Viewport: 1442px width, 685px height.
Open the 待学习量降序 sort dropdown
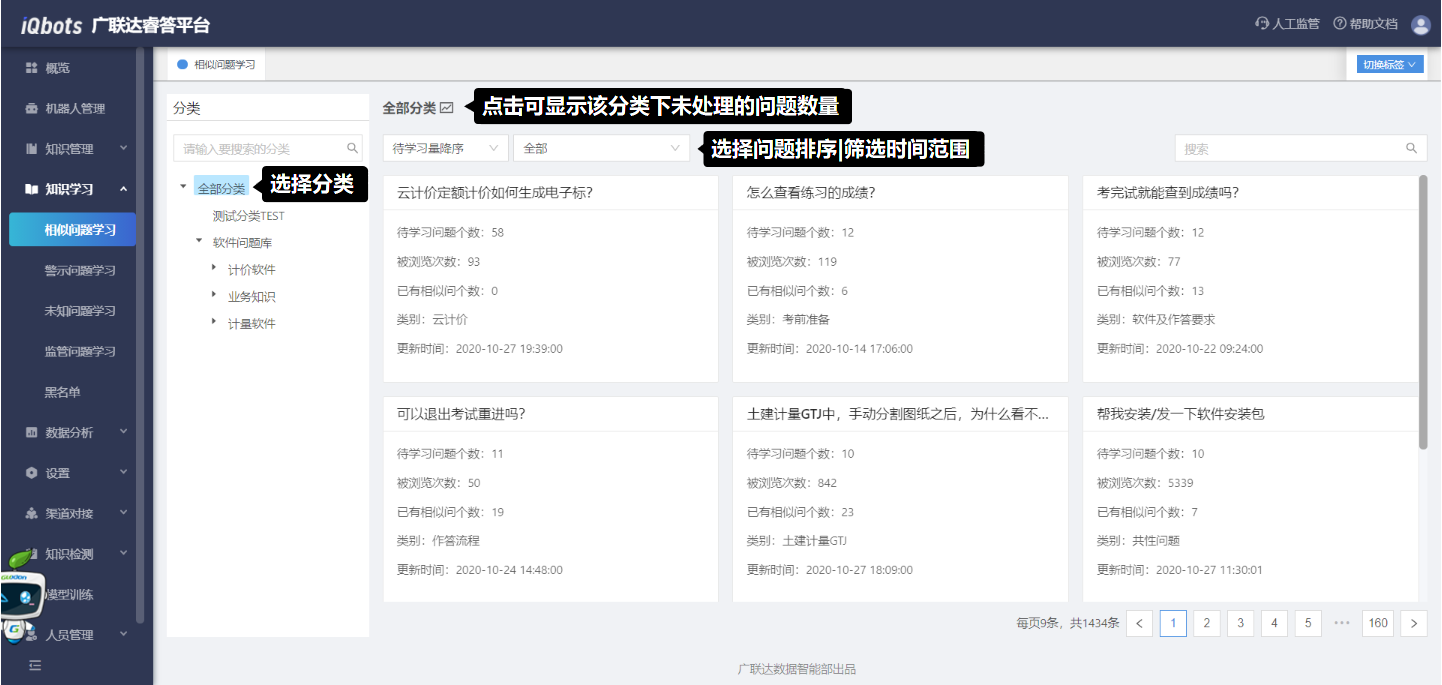(445, 148)
